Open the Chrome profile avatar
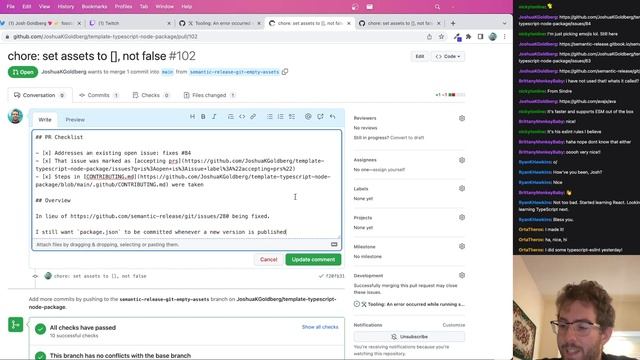 pyautogui.click(x=493, y=37)
